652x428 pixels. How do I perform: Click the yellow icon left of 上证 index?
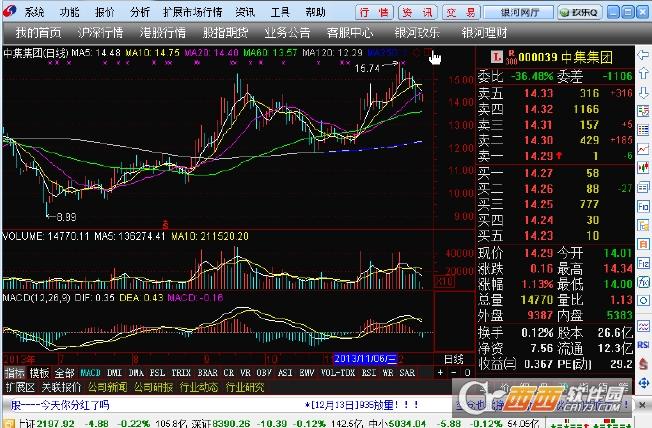coord(9,424)
